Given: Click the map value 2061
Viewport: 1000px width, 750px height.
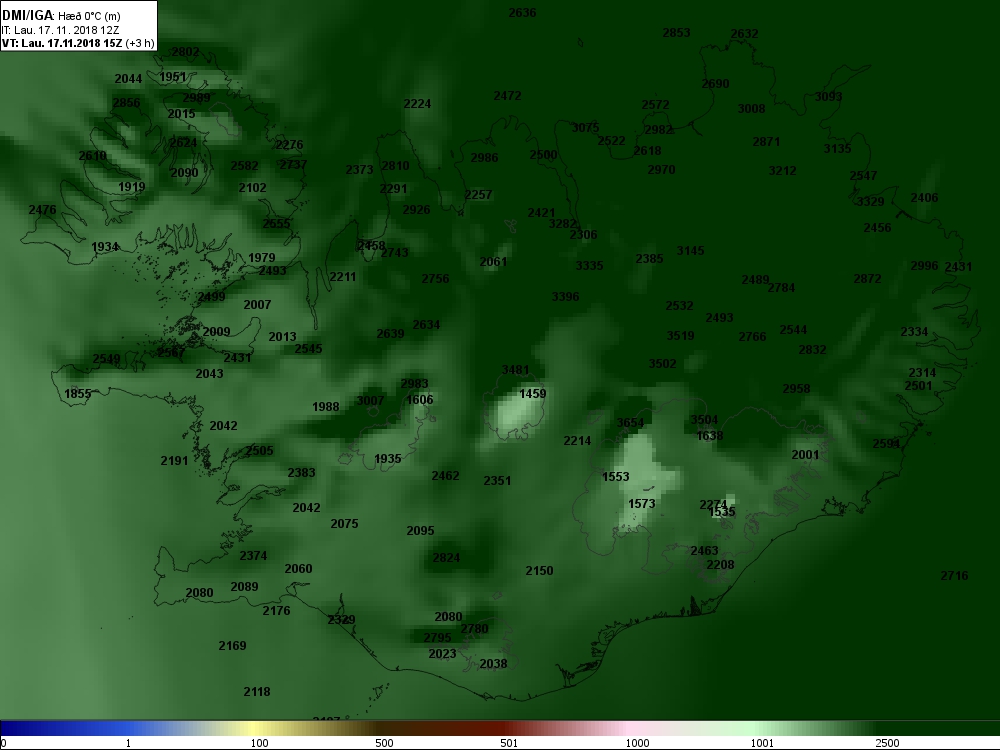Looking at the screenshot, I should [x=493, y=261].
